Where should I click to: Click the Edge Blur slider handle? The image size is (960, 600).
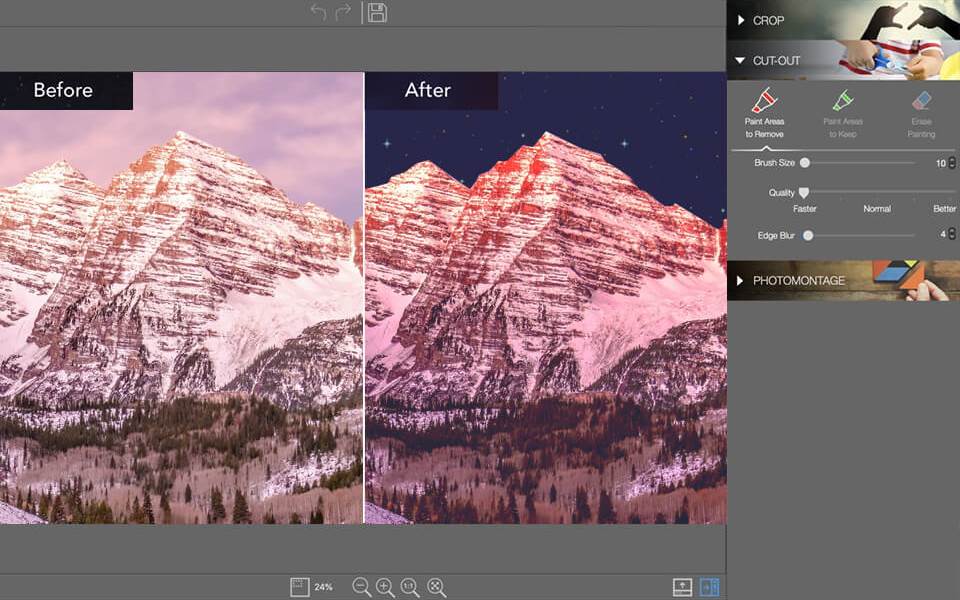(x=808, y=235)
